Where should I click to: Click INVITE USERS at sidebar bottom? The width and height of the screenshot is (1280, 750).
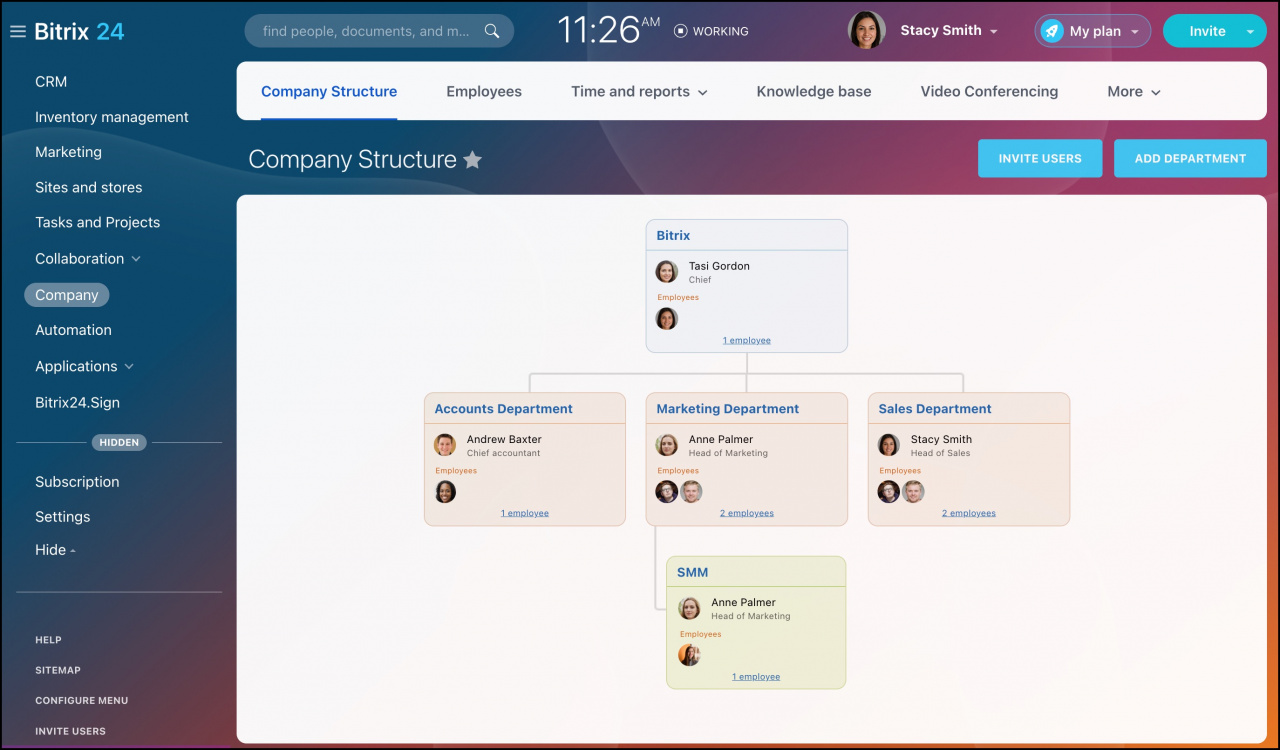point(70,731)
